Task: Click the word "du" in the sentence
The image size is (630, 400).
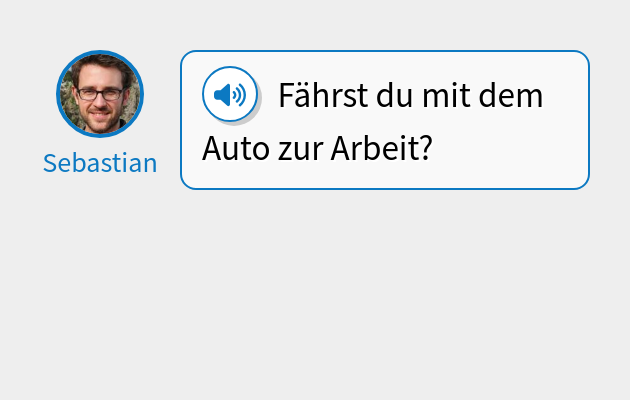Action: 392,97
